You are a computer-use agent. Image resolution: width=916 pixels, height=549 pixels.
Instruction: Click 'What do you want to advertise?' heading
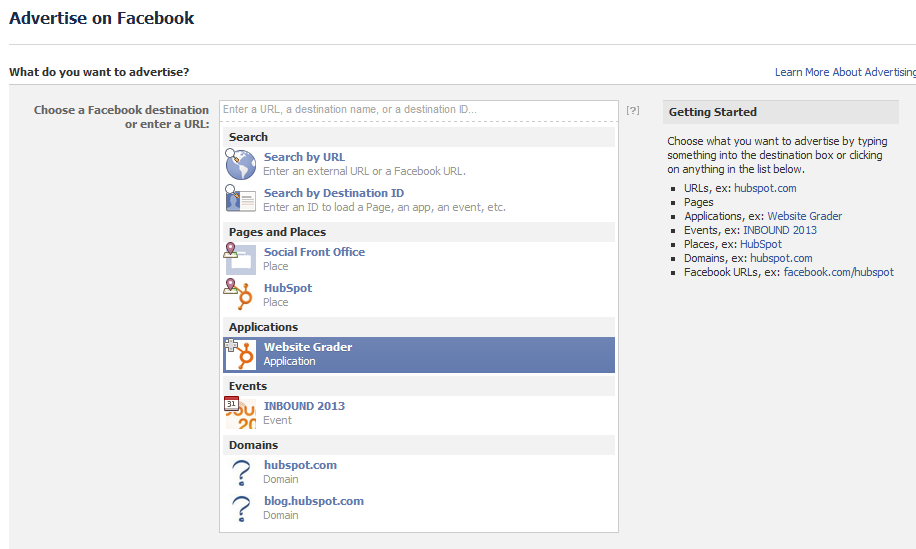tap(99, 72)
